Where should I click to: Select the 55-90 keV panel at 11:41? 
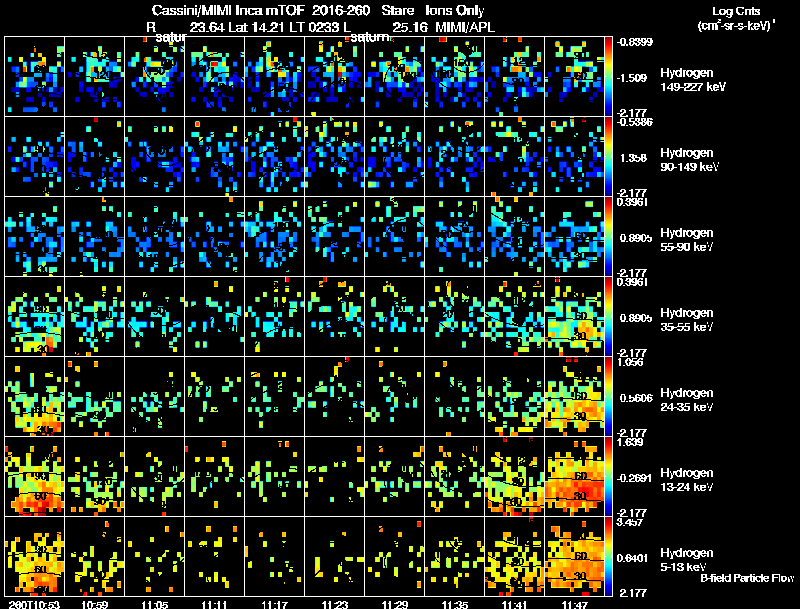tap(514, 237)
